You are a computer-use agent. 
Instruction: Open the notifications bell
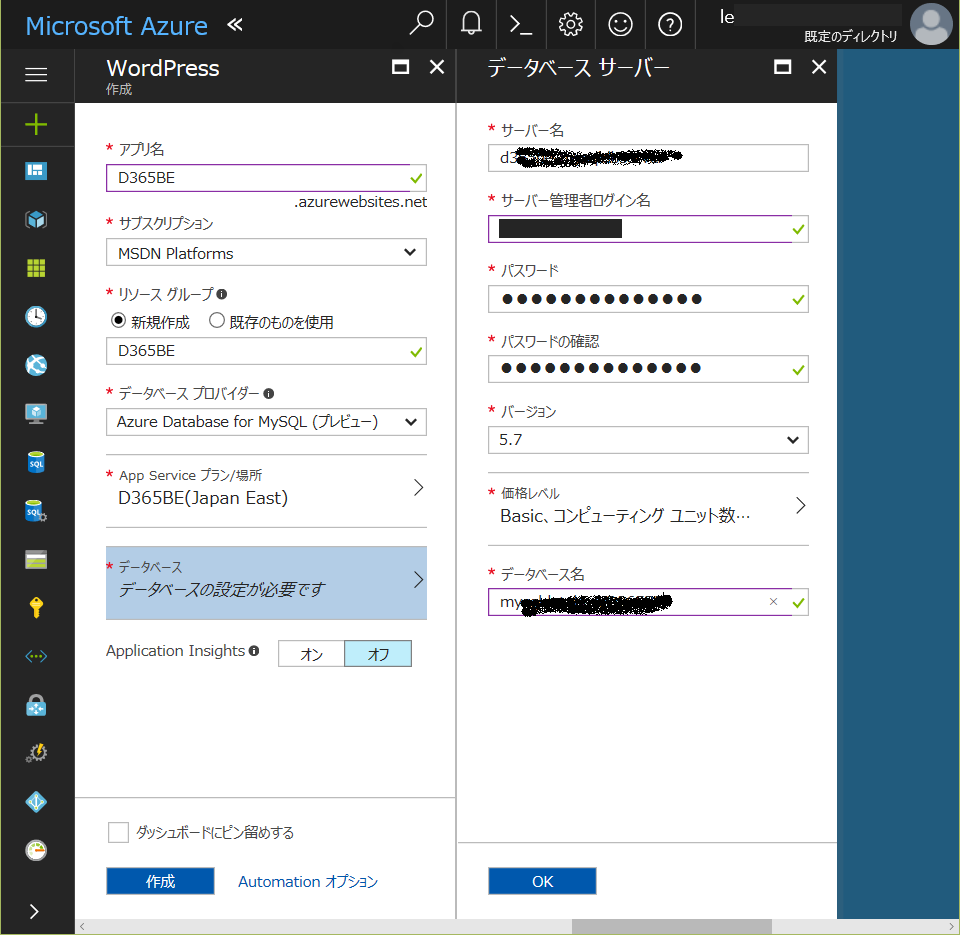(x=471, y=24)
